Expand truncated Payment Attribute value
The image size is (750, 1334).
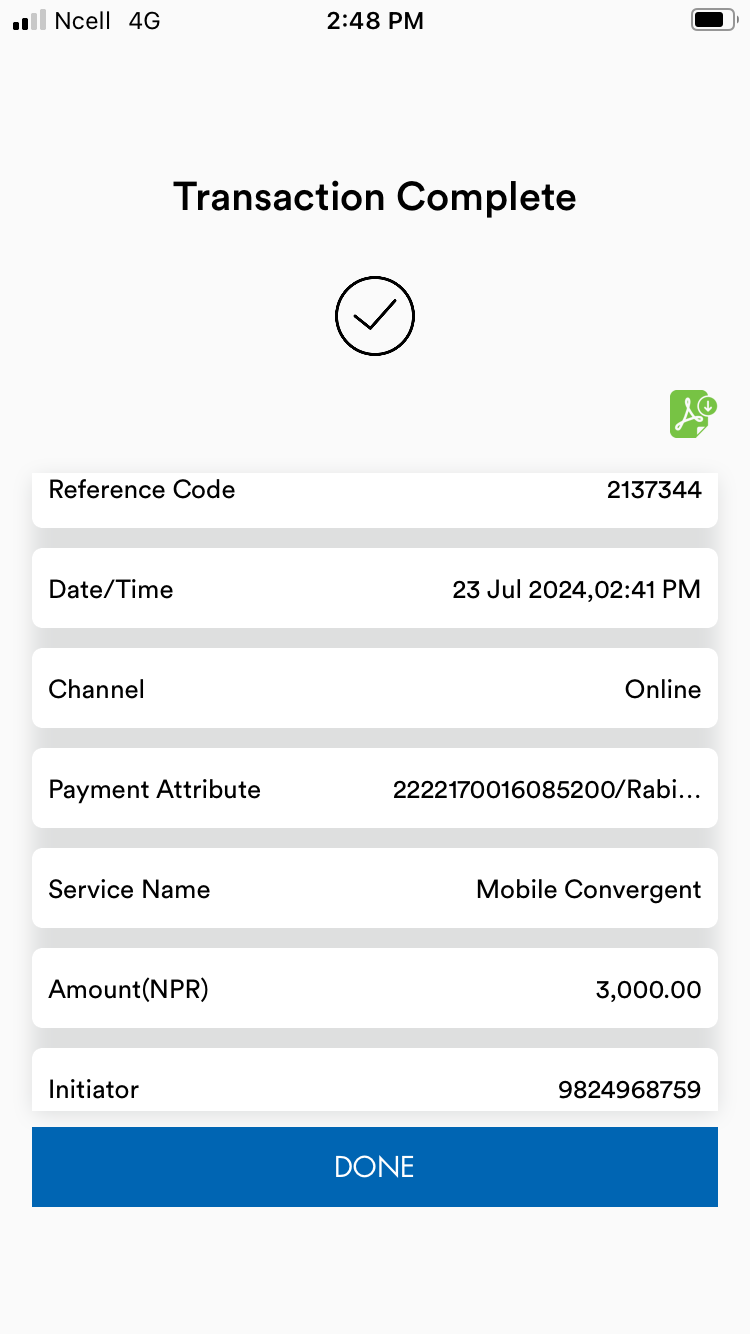(547, 789)
